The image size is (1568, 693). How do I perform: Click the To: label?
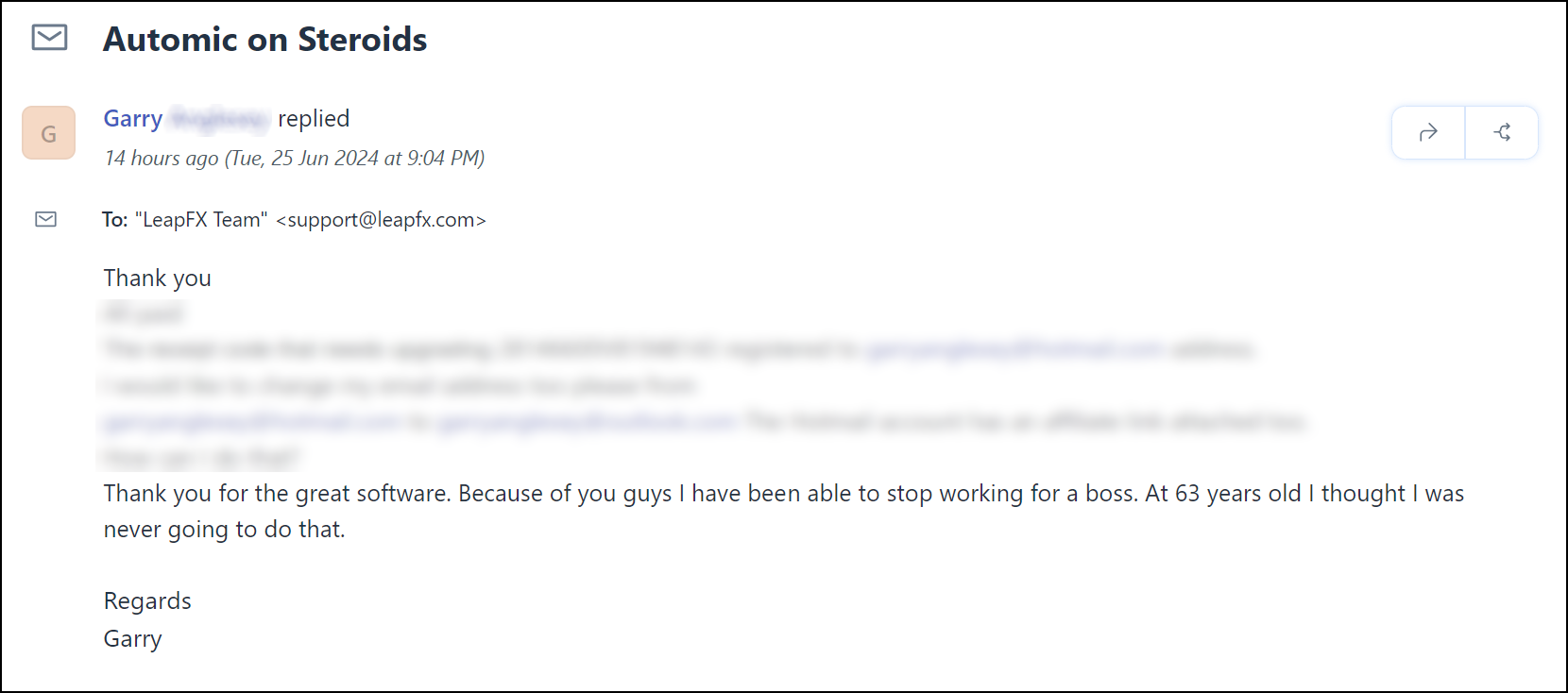[115, 220]
